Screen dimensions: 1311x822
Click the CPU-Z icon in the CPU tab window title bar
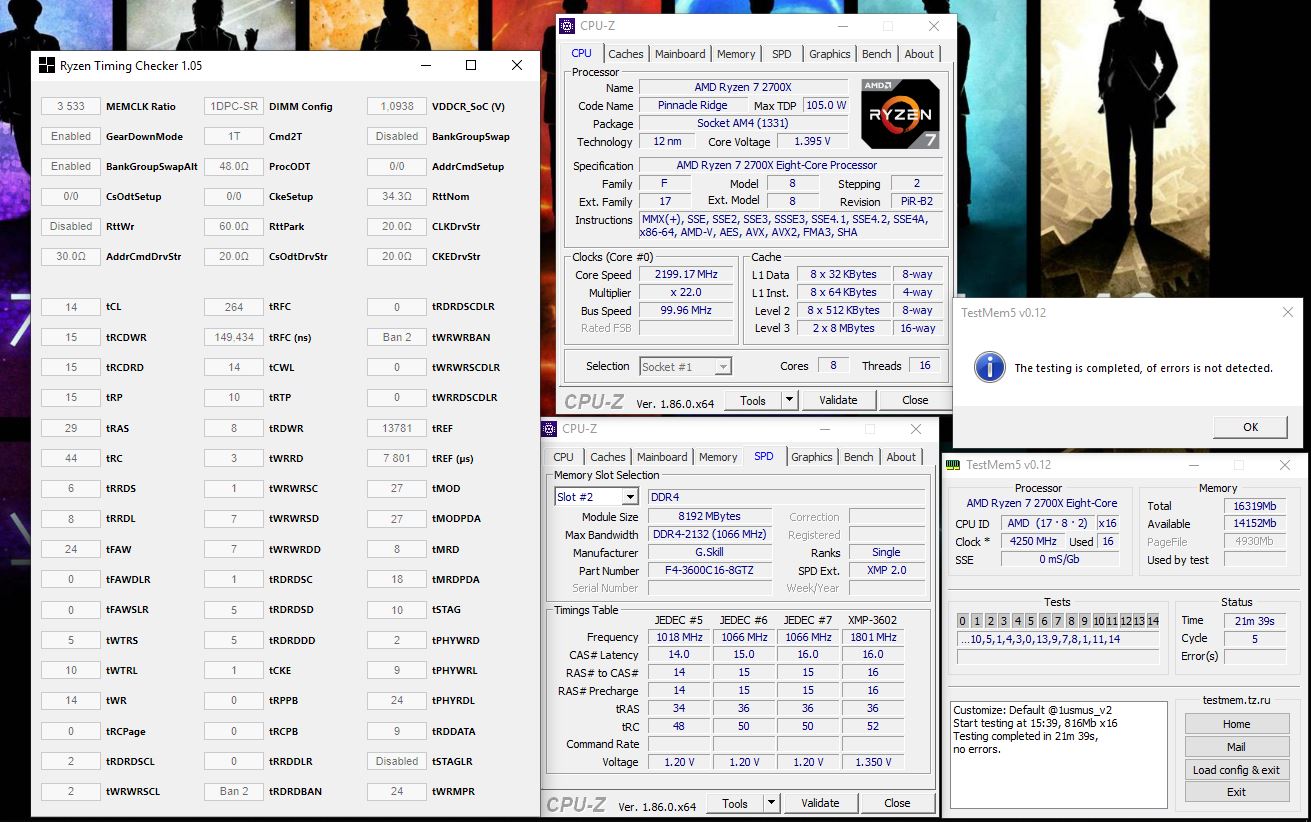click(x=567, y=26)
